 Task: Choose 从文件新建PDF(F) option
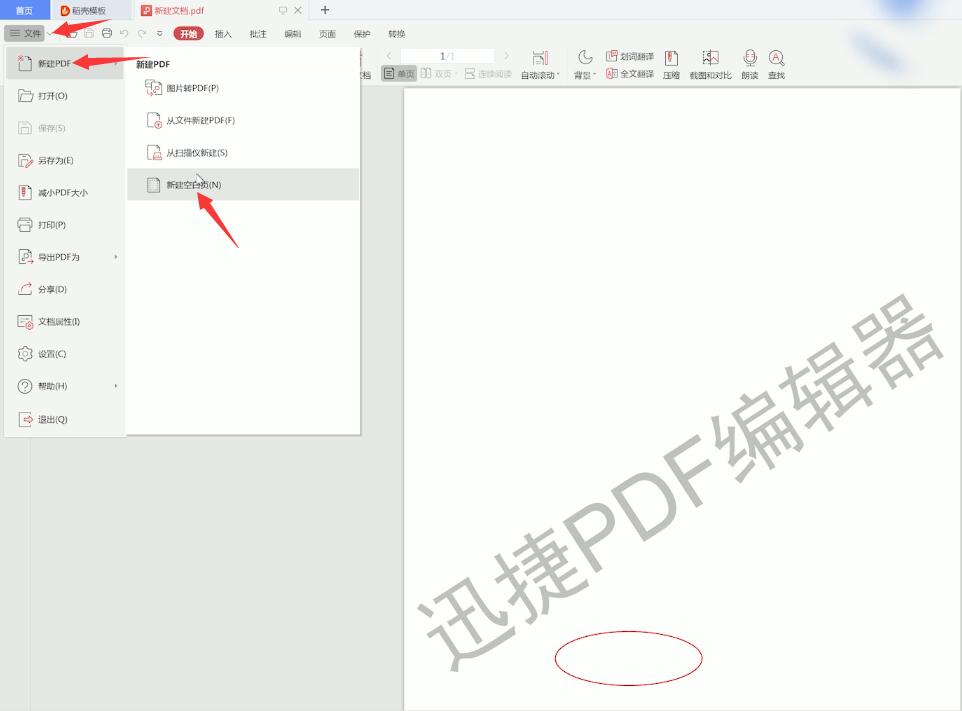tap(243, 120)
